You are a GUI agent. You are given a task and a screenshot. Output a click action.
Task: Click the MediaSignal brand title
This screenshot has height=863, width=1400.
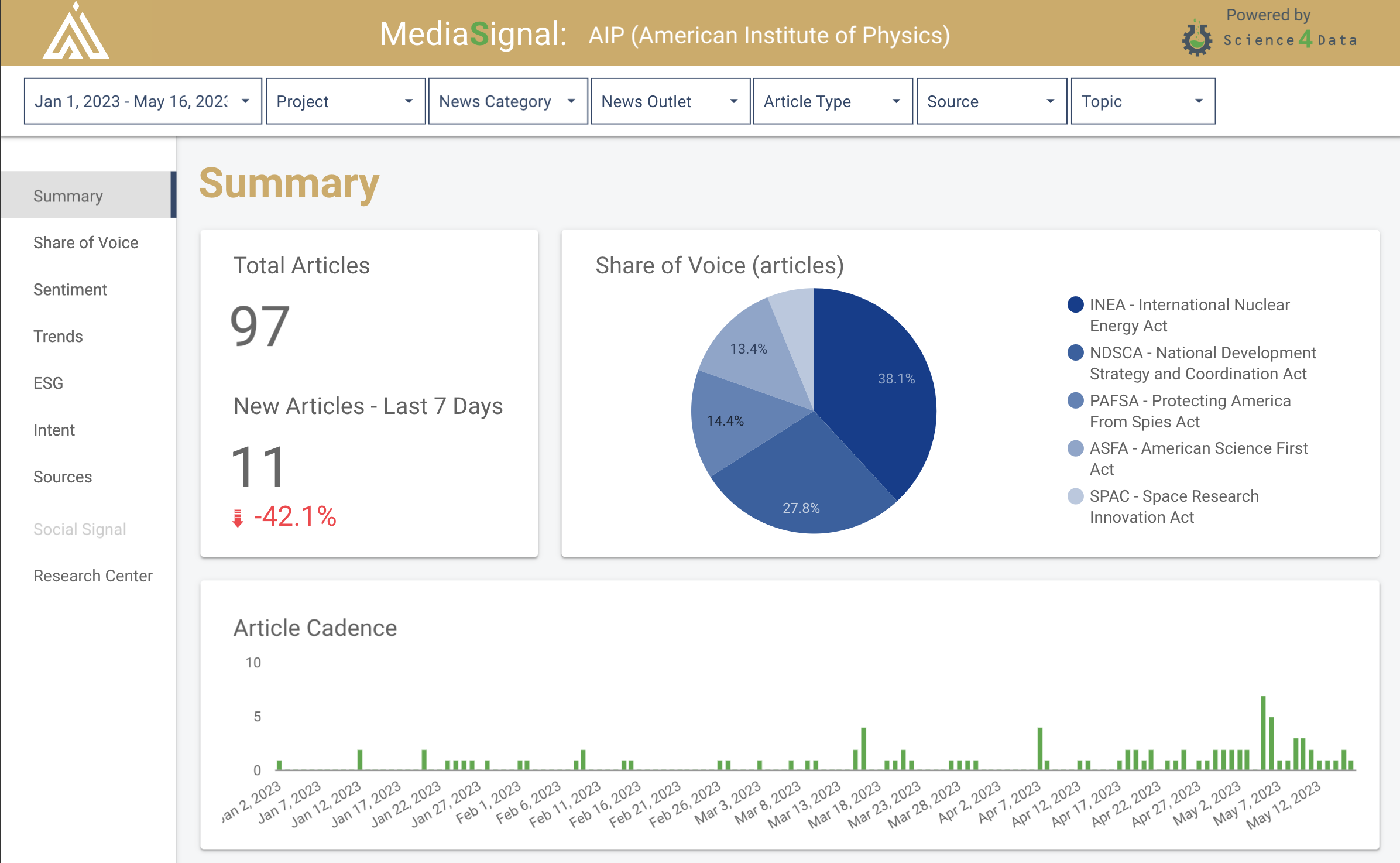(x=473, y=34)
